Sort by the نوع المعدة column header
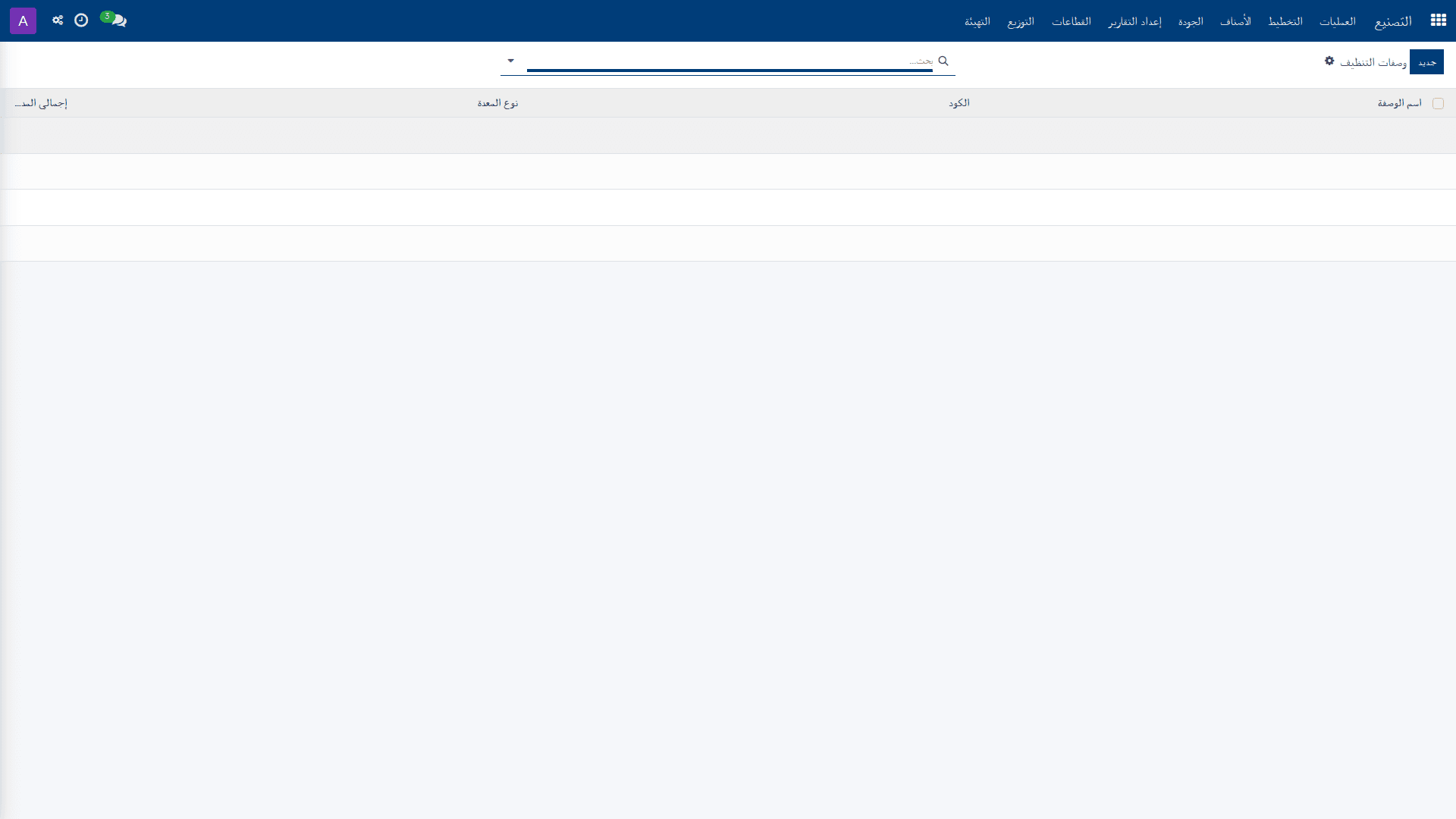Viewport: 1456px width, 819px height. (497, 103)
